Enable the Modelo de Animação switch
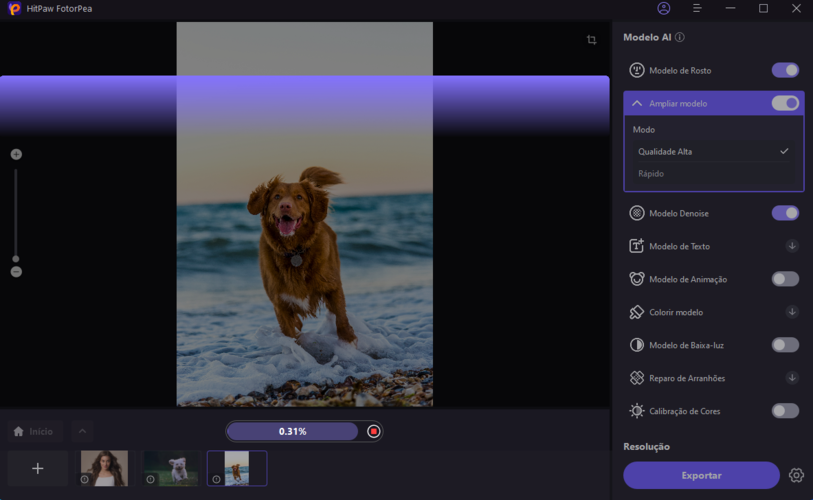 pyautogui.click(x=785, y=279)
